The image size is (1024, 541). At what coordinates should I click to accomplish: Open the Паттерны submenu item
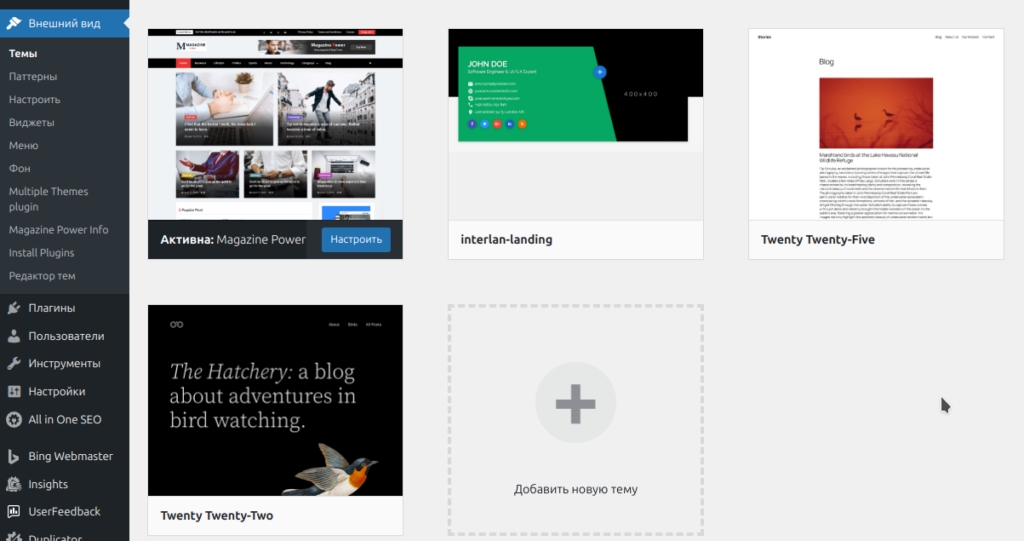click(33, 76)
